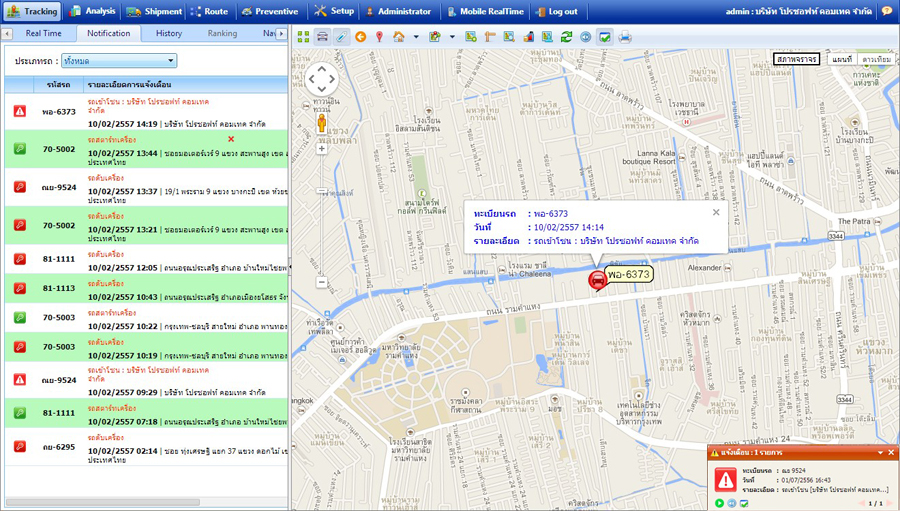The width and height of the screenshot is (900, 511).
Task: Open the Tracking menu
Action: point(32,11)
